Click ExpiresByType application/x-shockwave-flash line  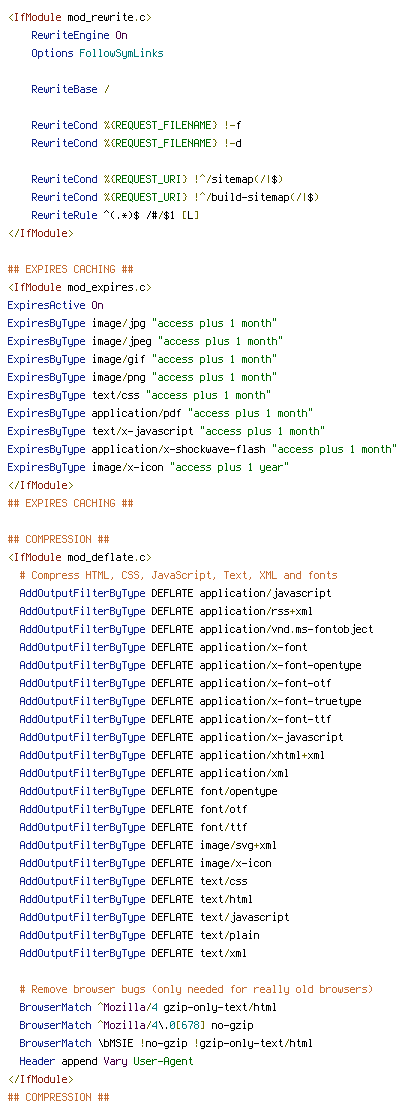pyautogui.click(x=202, y=449)
